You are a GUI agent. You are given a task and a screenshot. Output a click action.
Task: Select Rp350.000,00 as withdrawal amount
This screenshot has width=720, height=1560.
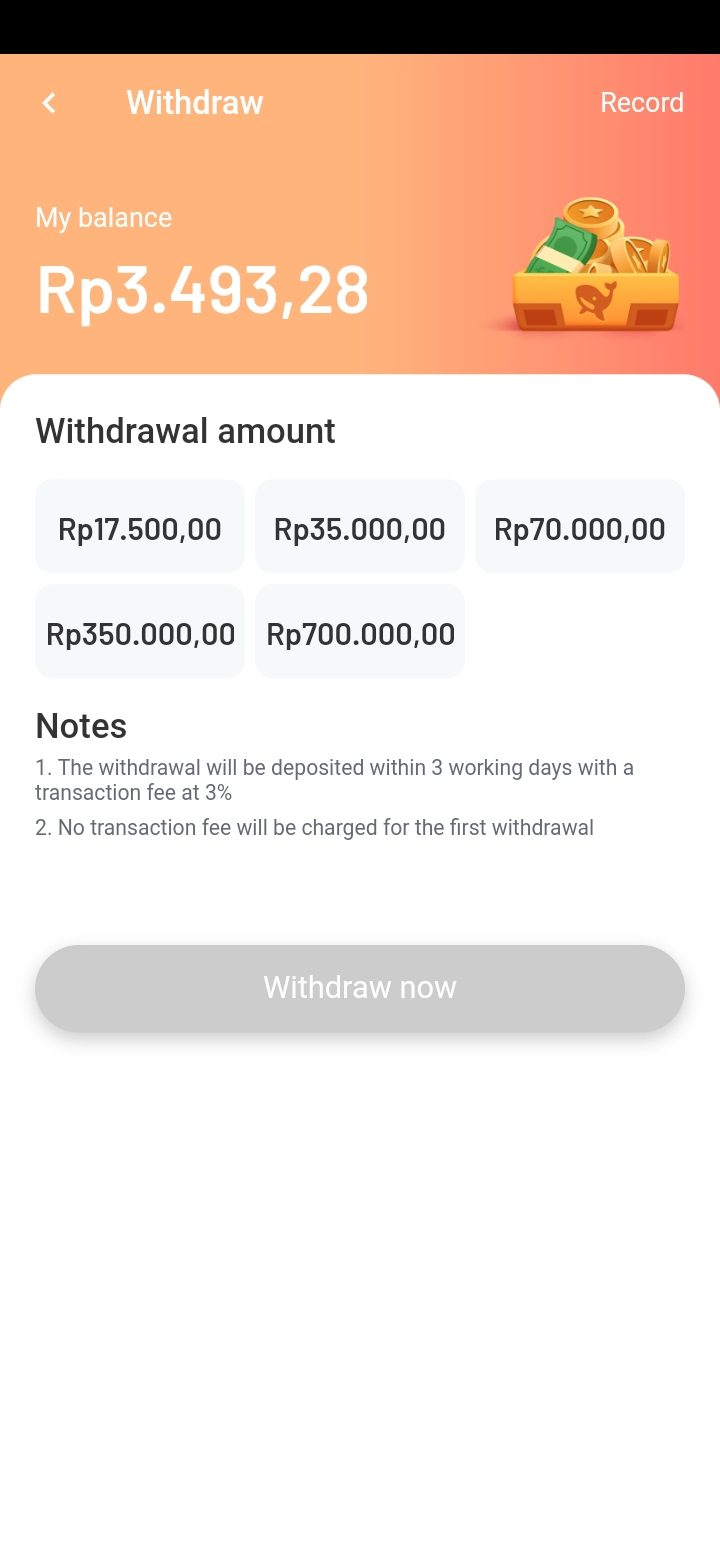click(140, 632)
